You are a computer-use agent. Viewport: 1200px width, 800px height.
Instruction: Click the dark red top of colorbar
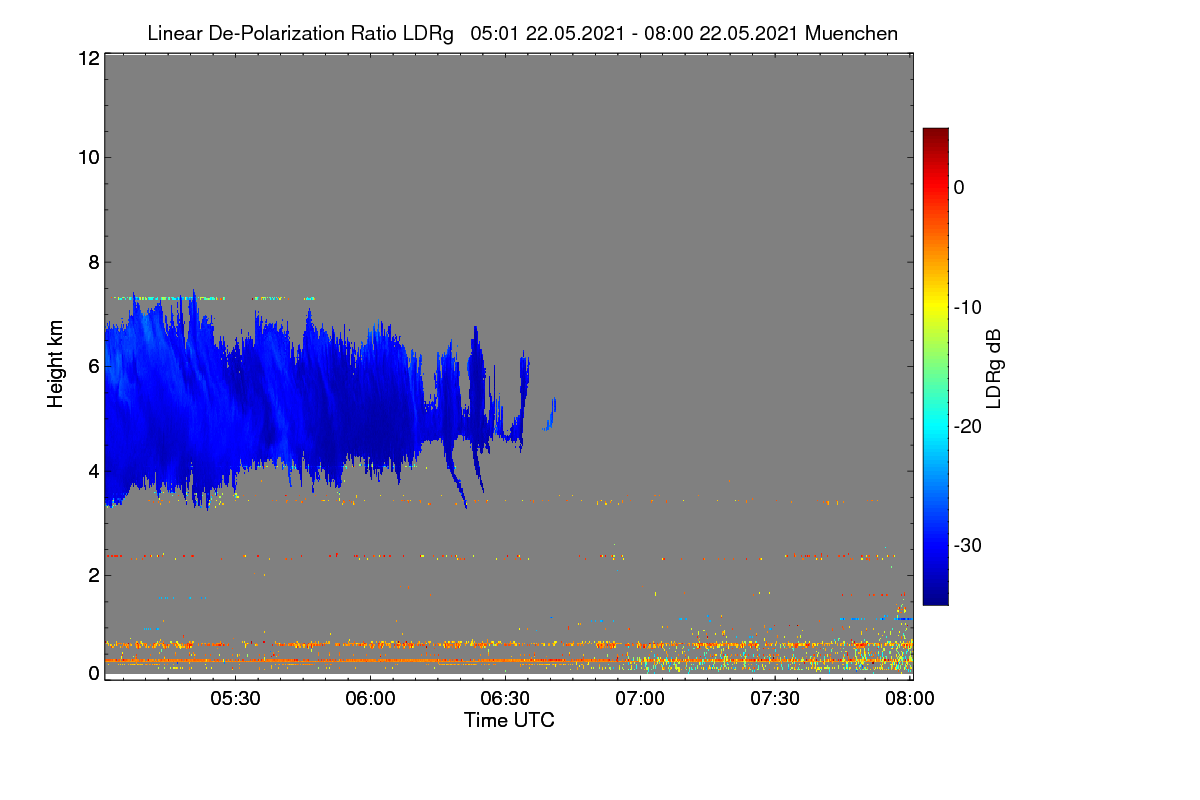click(x=935, y=135)
